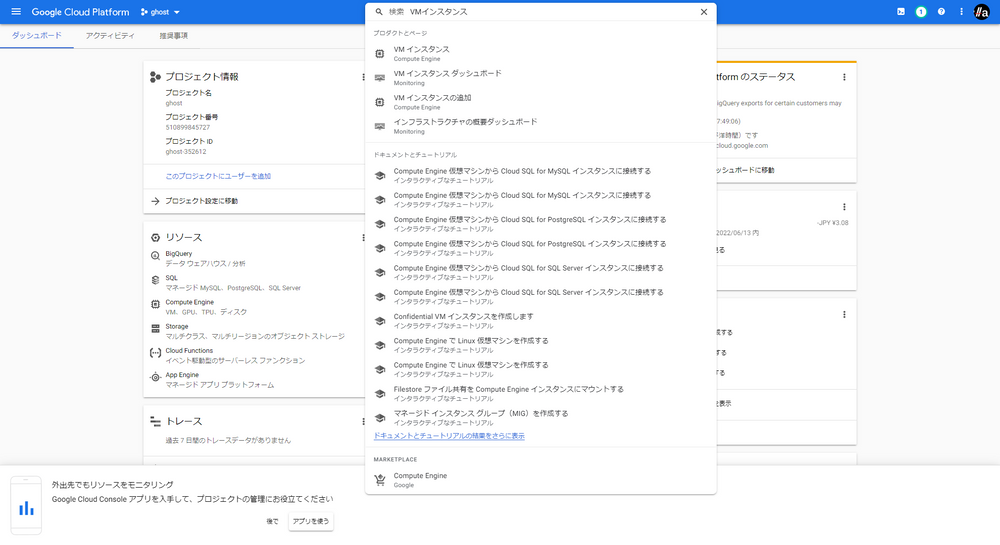Switch to the 推奨事項 tab

click(173, 36)
